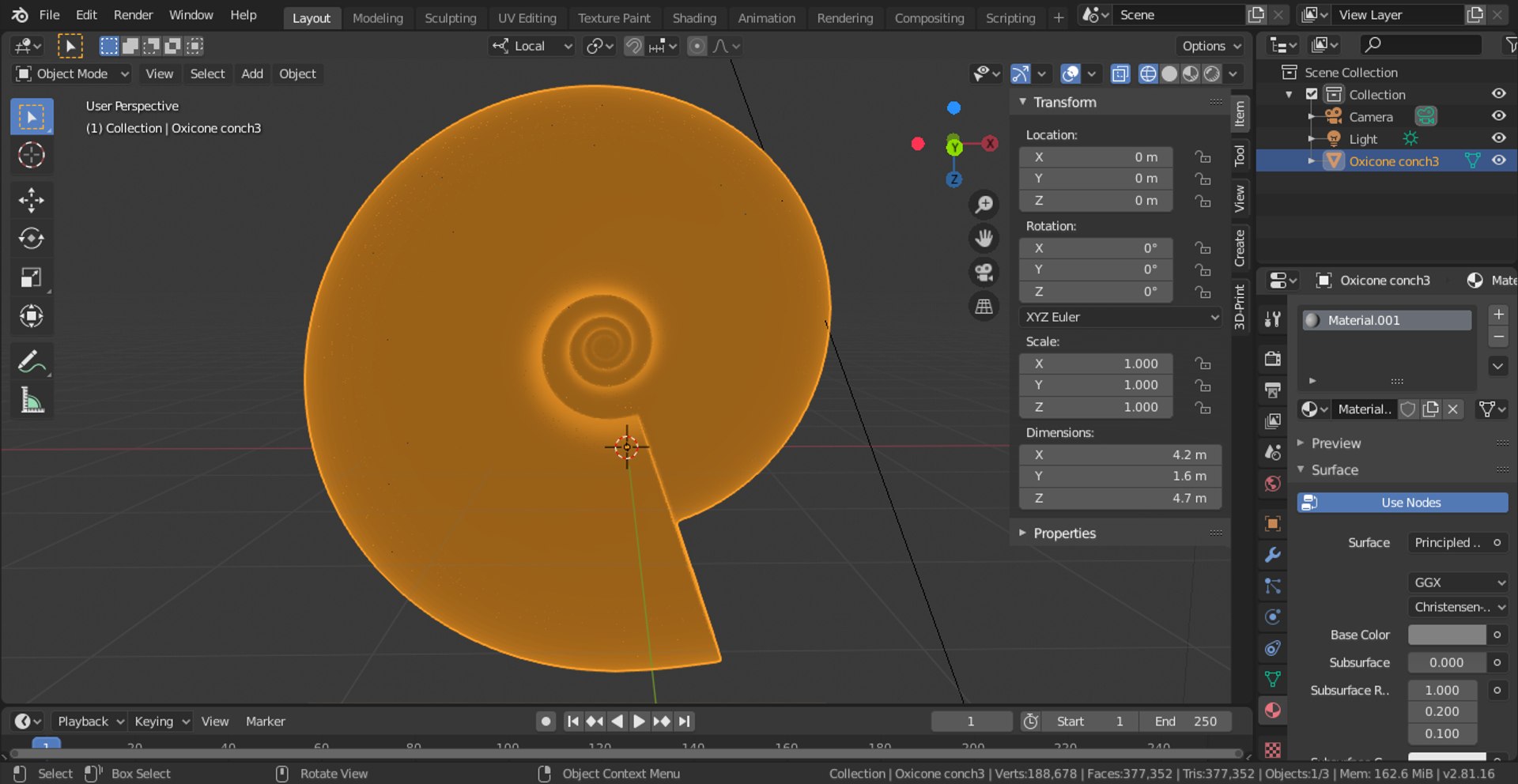Open the Render properties tab icon
Screen dimensions: 1518x784
click(x=1272, y=359)
